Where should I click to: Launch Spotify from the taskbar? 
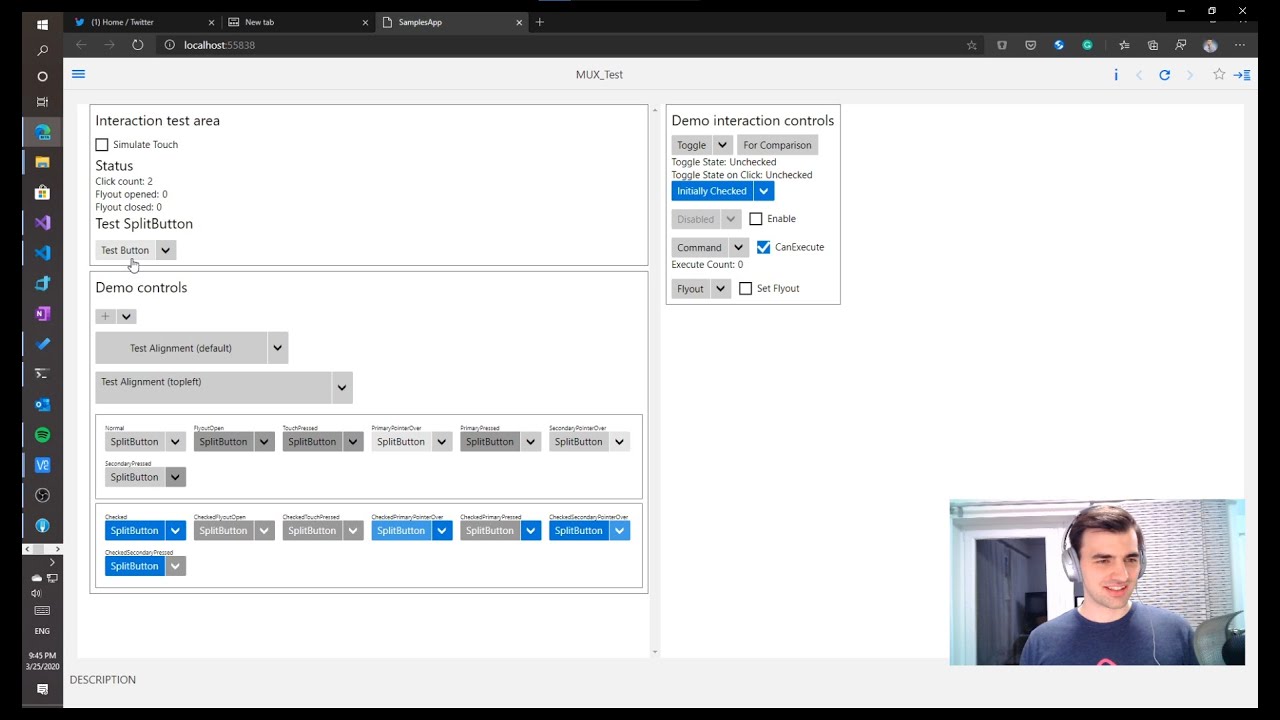(x=42, y=435)
